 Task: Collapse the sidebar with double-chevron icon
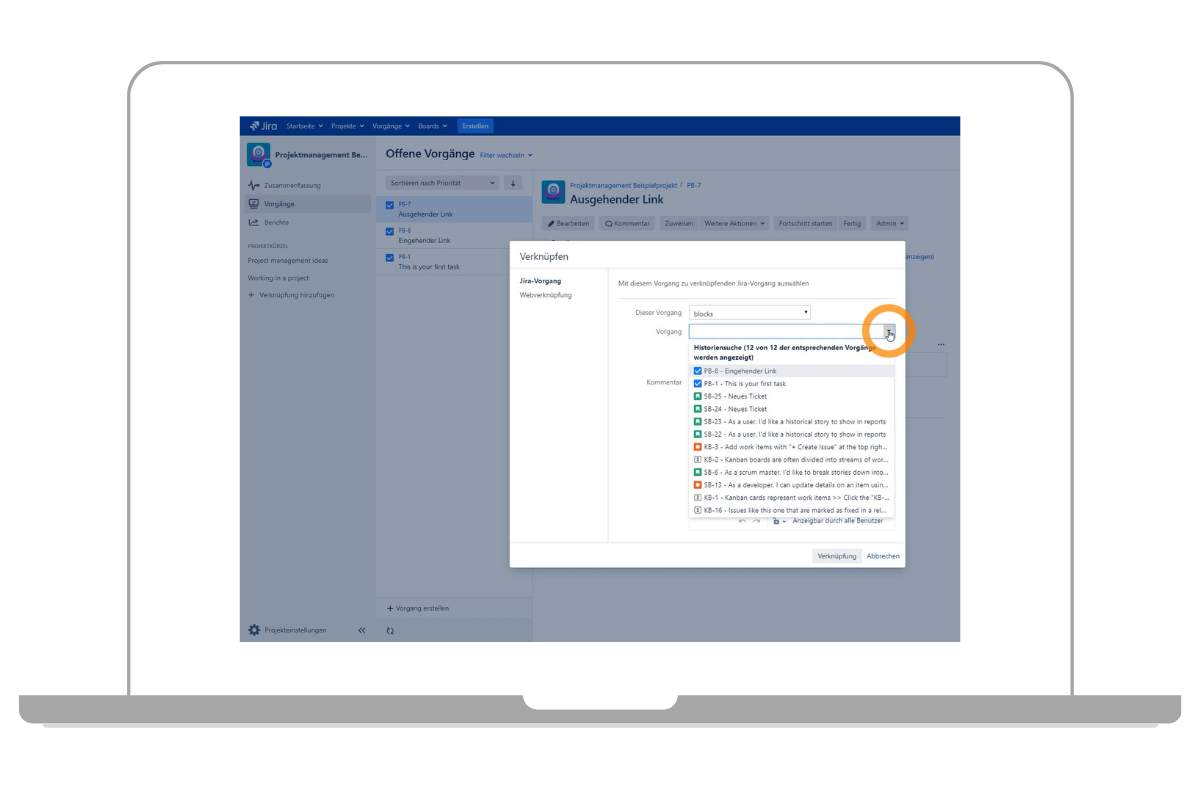362,630
